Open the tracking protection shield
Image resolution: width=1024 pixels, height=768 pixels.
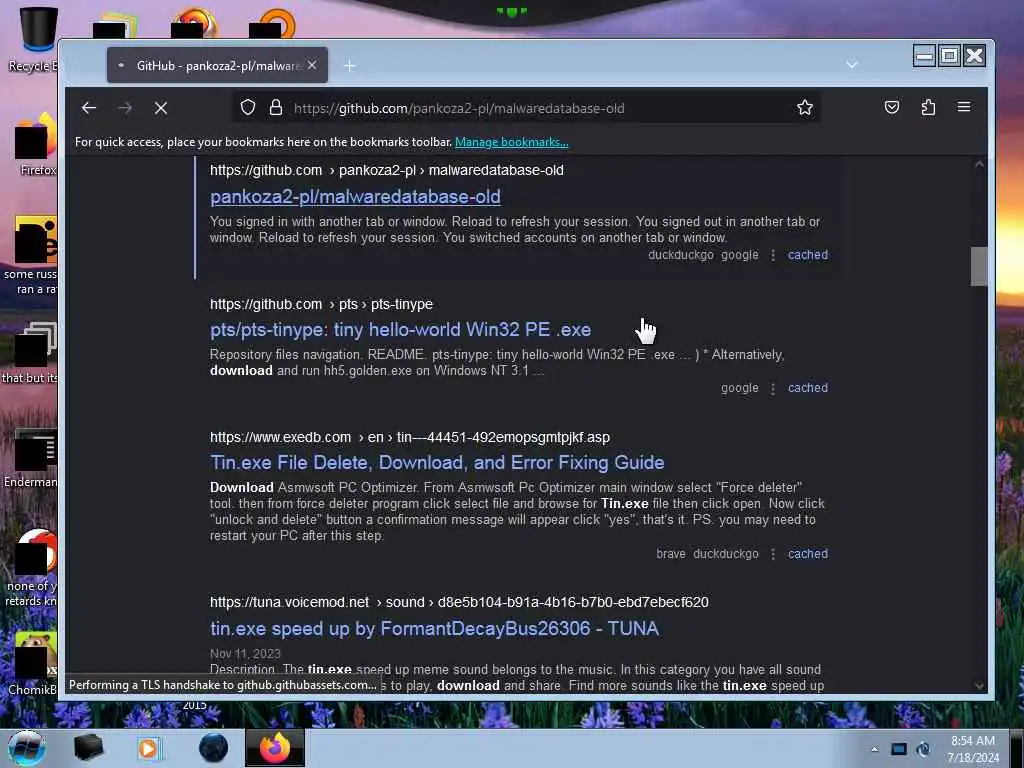pyautogui.click(x=248, y=108)
